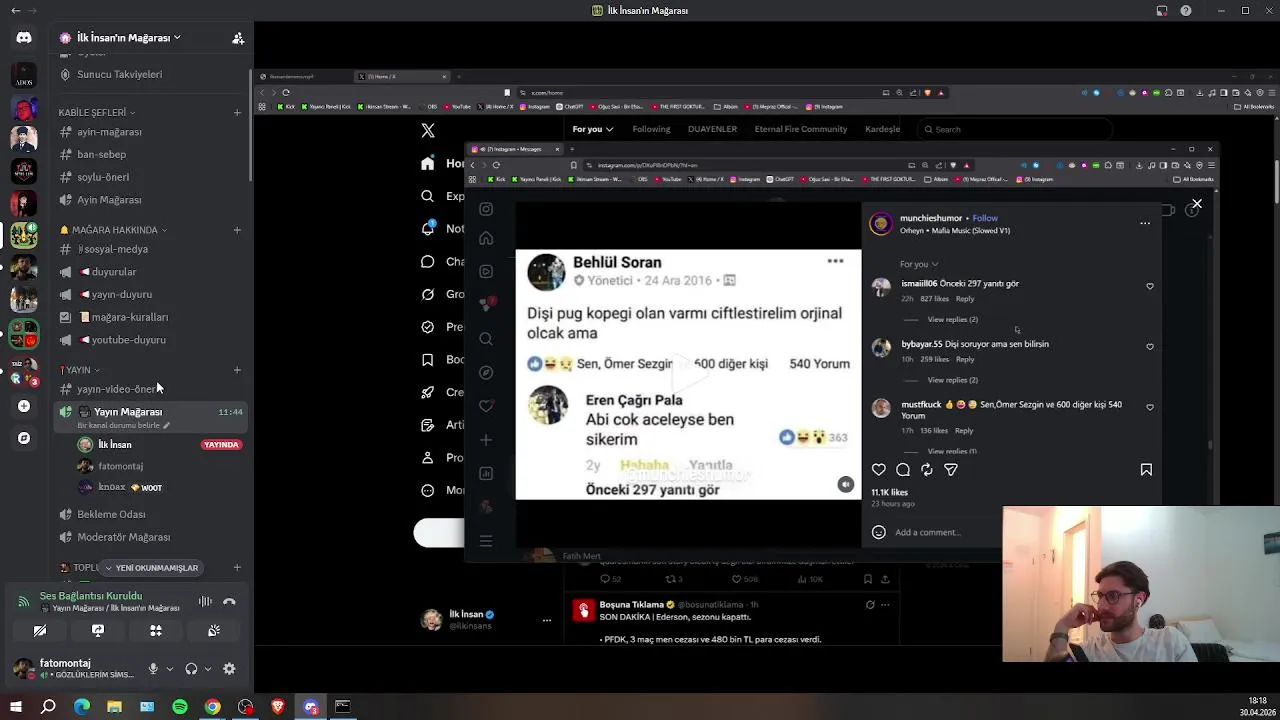The height and width of the screenshot is (720, 1280).
Task: Open comment icon on Instagram post
Action: [x=903, y=470]
